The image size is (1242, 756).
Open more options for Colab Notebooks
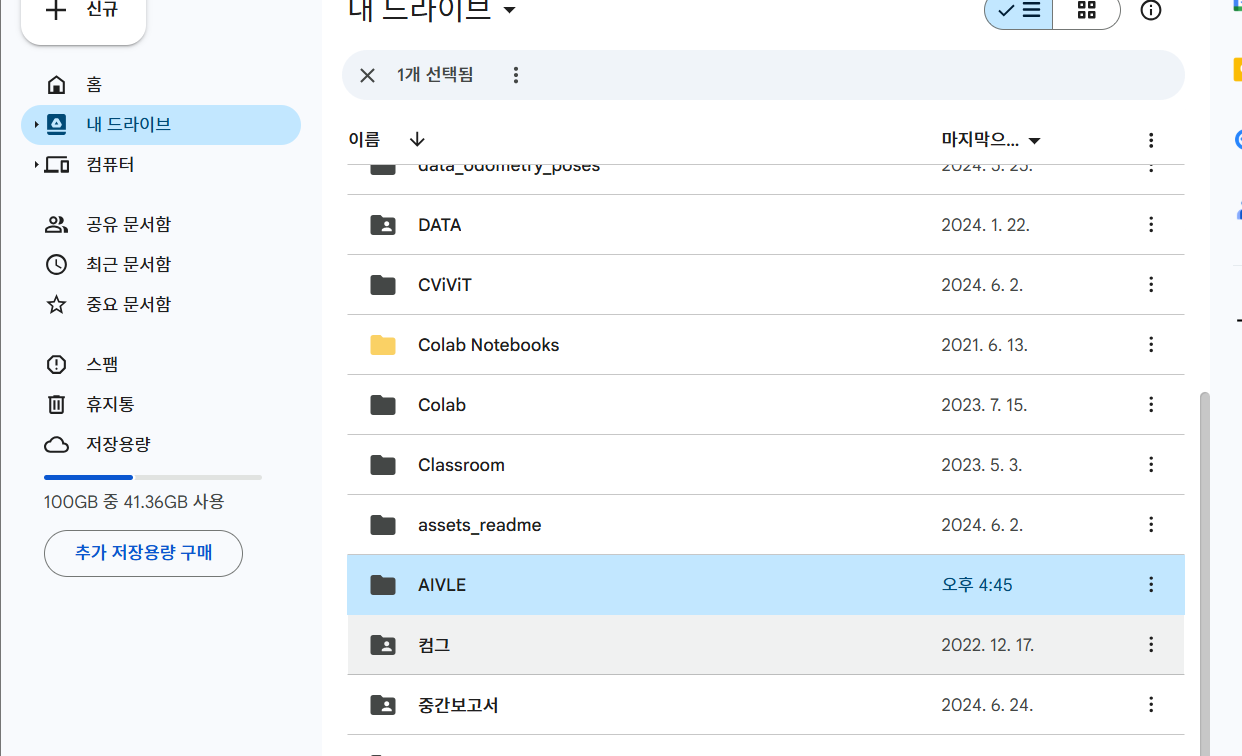tap(1151, 345)
